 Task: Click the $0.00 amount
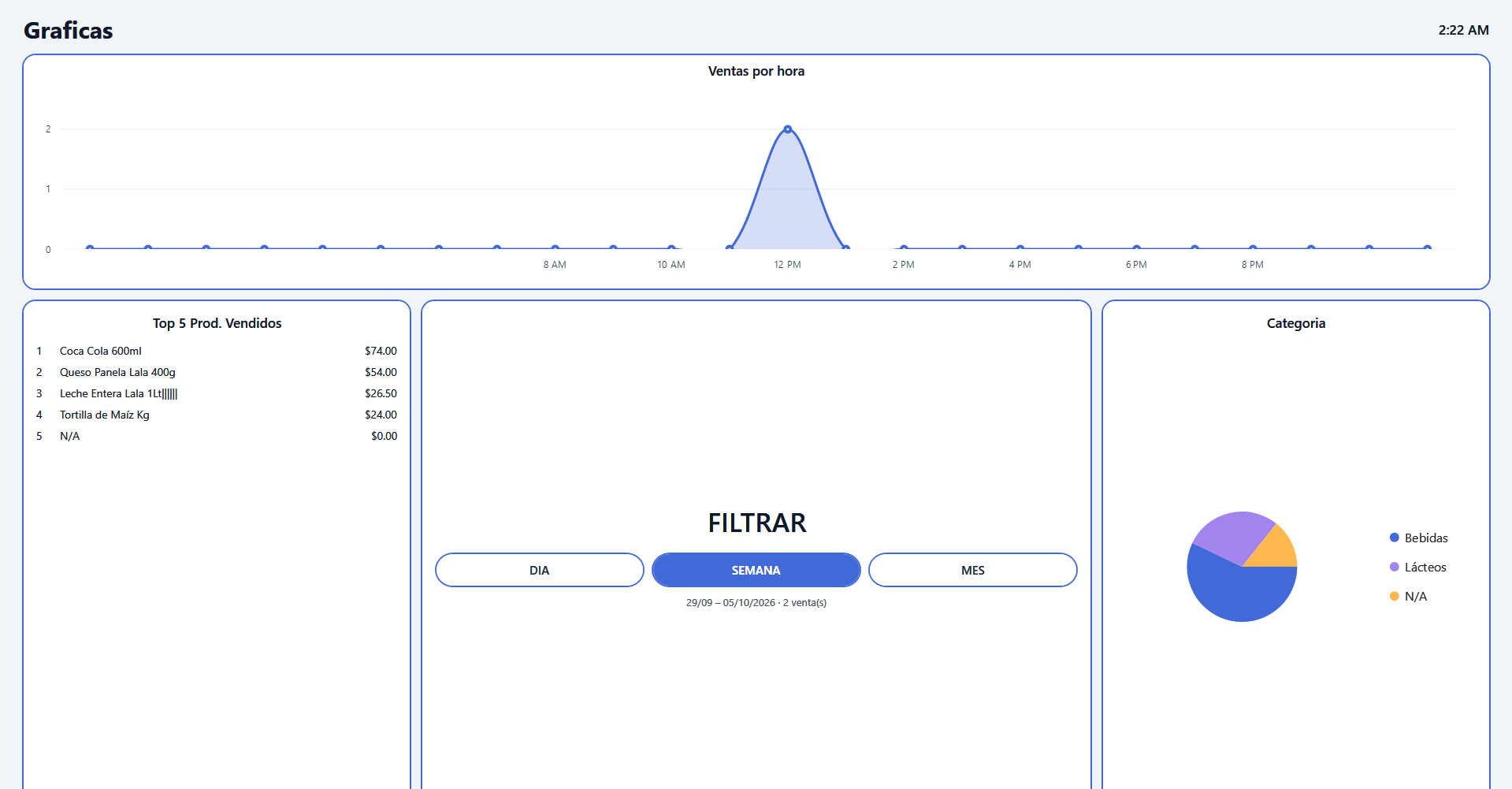click(x=385, y=436)
